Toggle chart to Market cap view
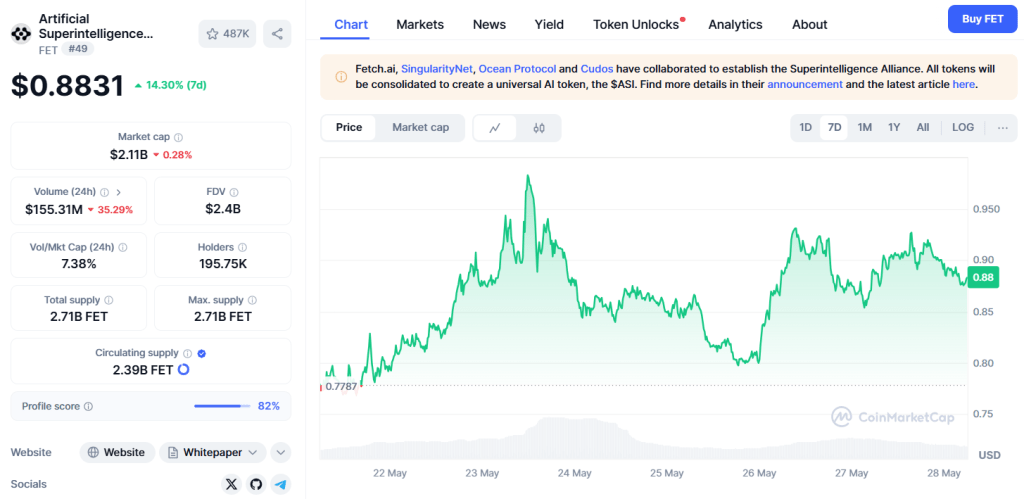 coord(420,128)
